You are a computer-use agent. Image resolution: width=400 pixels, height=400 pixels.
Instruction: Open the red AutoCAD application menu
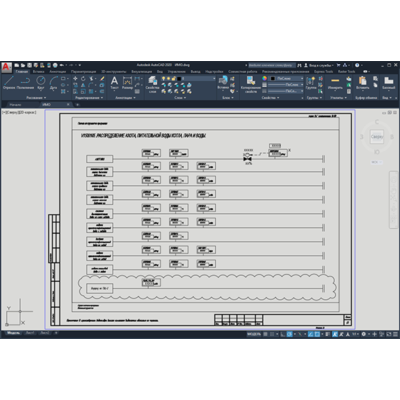(x=6, y=67)
